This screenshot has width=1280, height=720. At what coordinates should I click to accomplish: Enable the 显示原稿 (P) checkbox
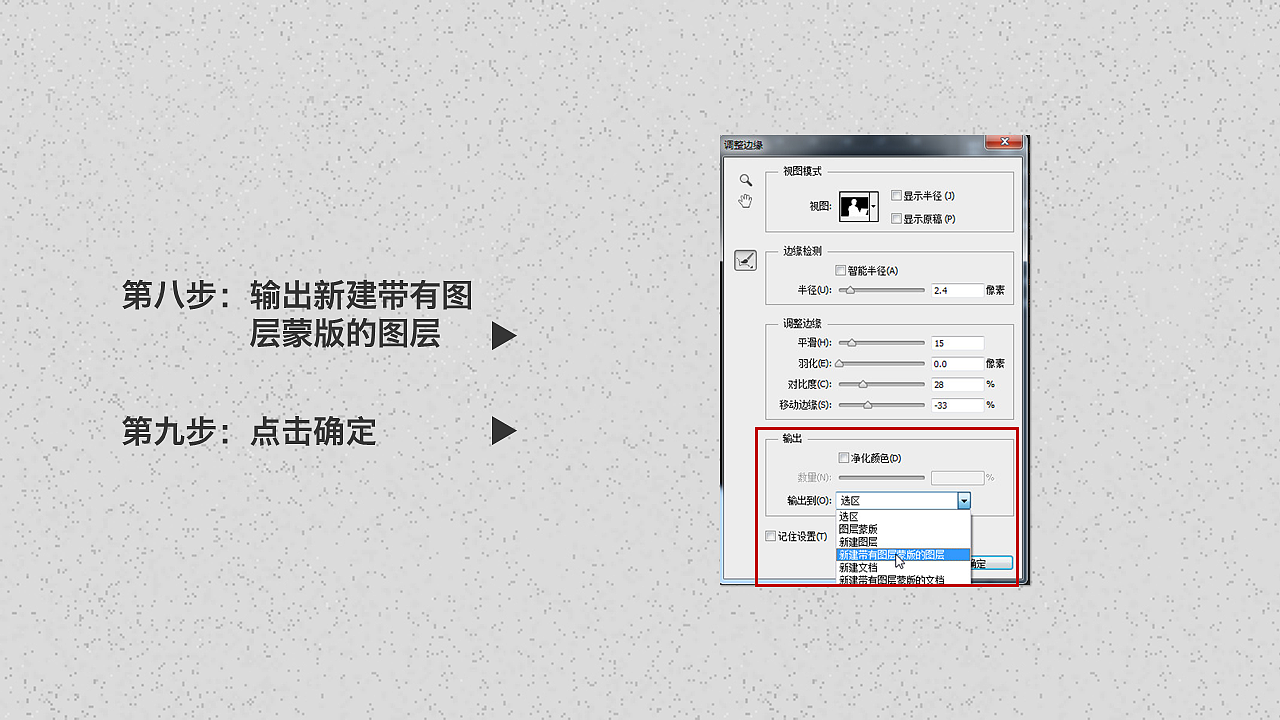point(897,218)
